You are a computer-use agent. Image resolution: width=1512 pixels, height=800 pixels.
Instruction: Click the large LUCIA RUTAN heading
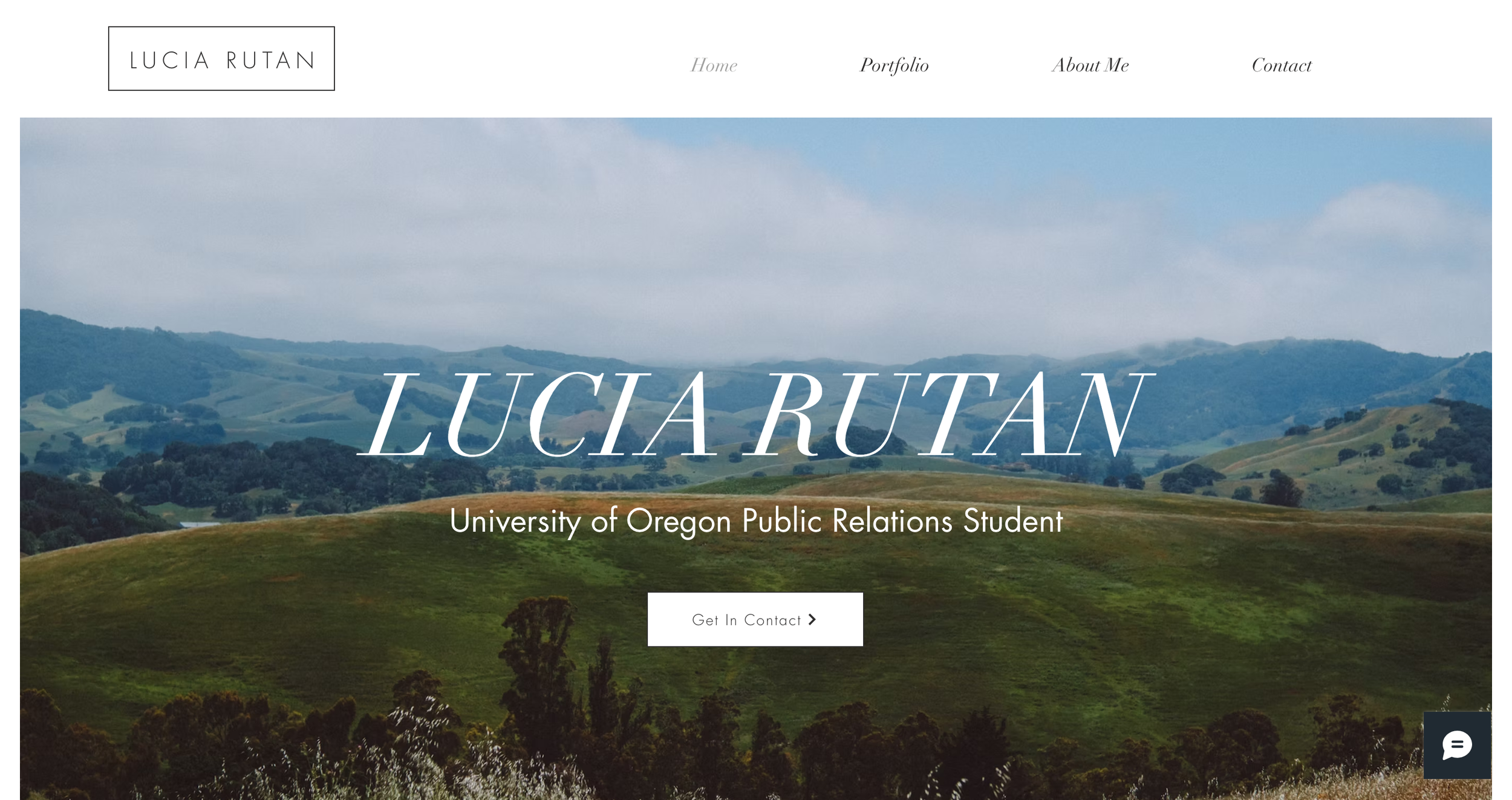click(755, 414)
